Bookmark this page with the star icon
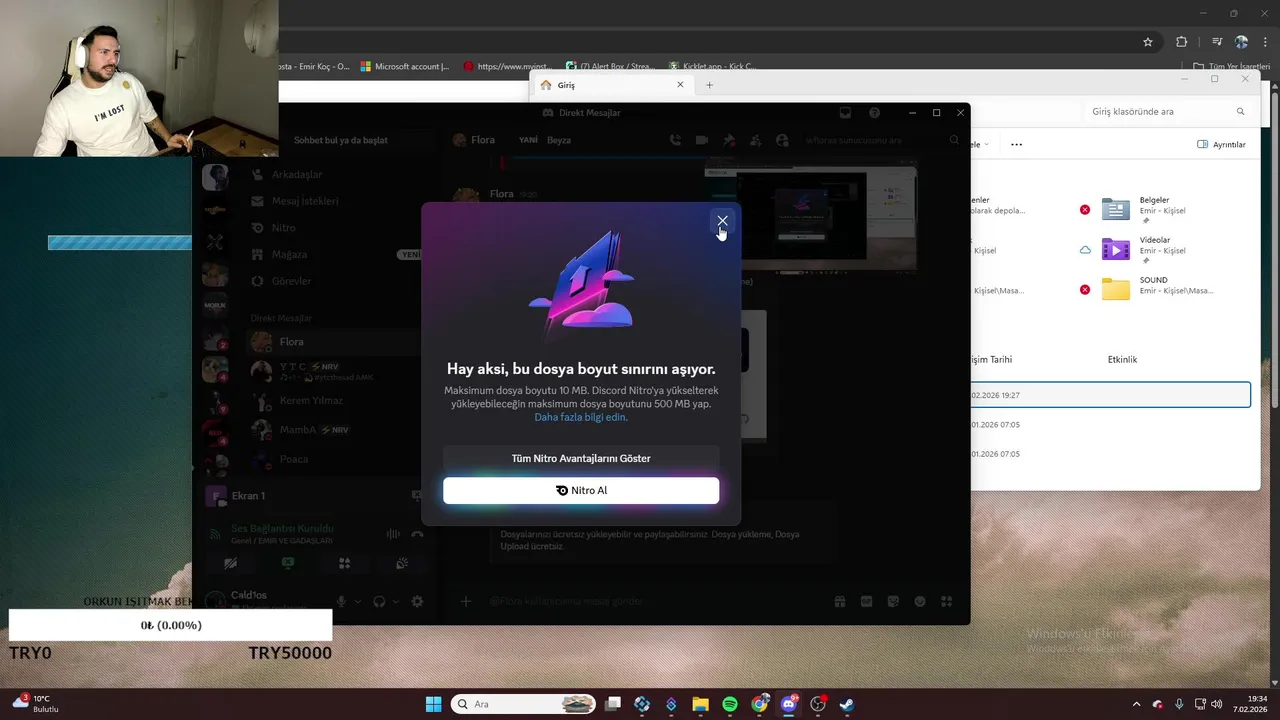 point(1148,42)
